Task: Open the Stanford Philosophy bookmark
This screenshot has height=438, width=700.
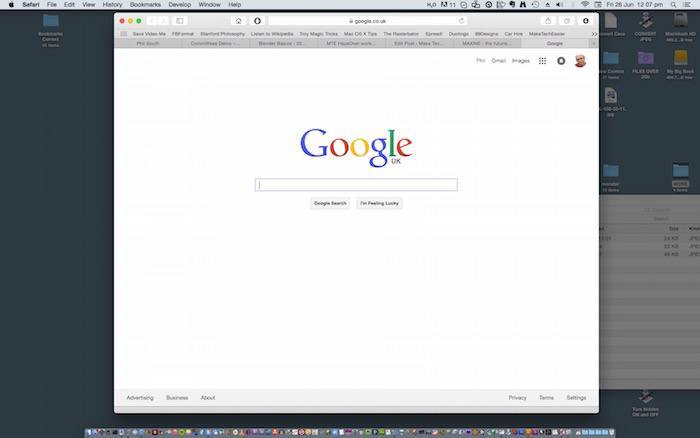Action: 222,34
